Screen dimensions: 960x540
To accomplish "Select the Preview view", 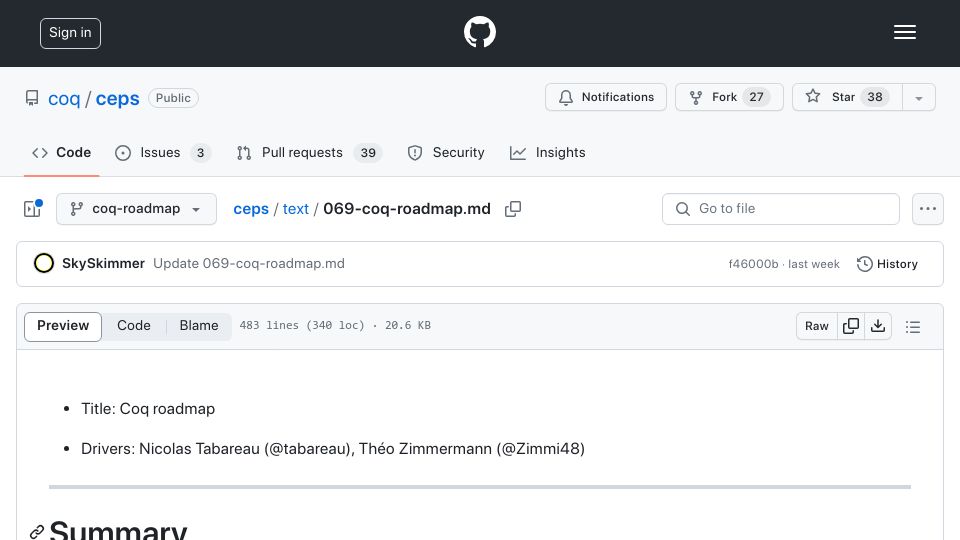I will click(x=63, y=326).
